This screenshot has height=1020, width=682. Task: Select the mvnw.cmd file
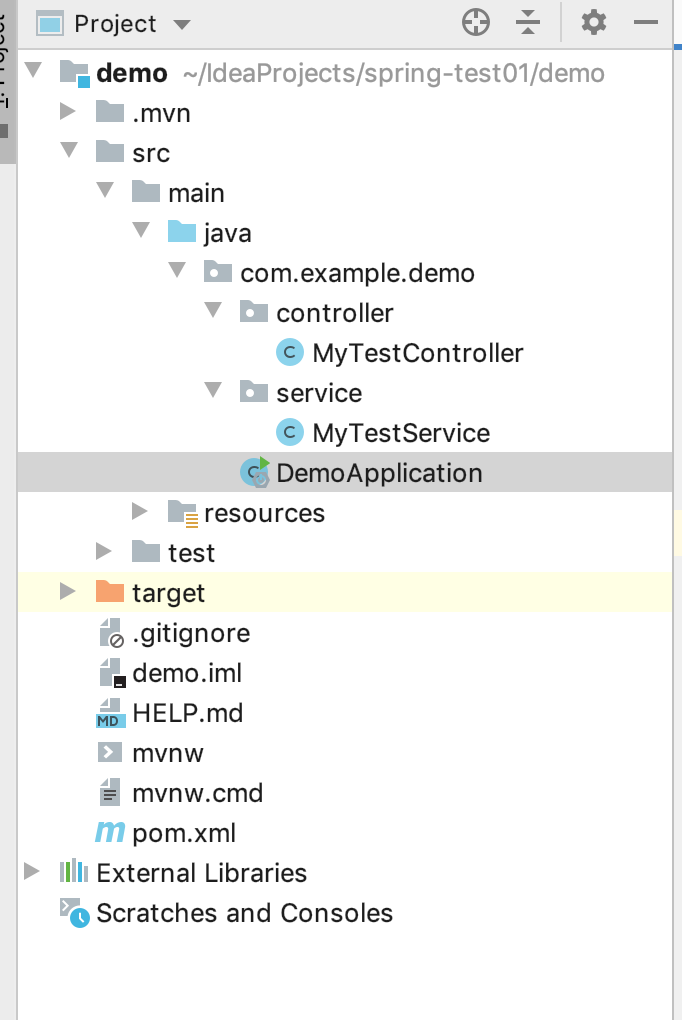click(x=197, y=793)
